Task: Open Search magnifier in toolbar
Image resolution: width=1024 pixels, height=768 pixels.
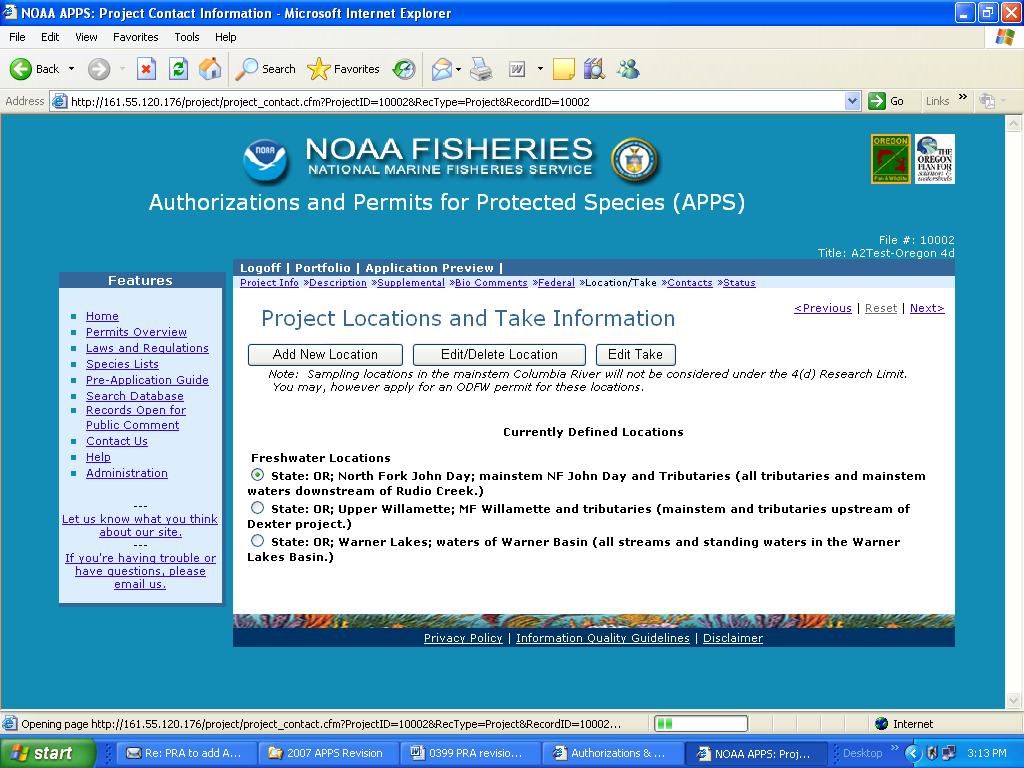Action: pos(247,69)
